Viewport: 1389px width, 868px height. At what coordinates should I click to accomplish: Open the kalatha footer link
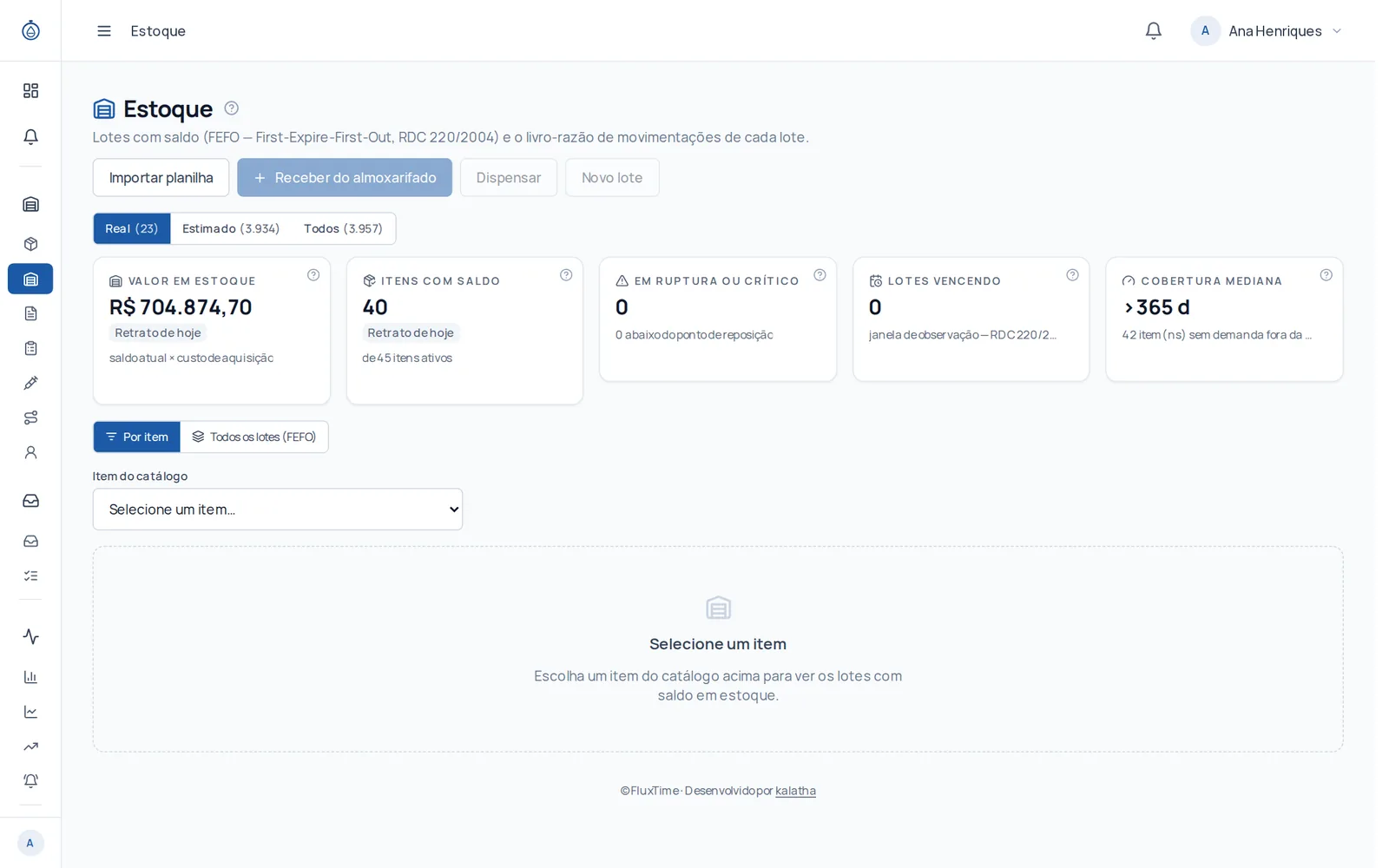tap(795, 791)
